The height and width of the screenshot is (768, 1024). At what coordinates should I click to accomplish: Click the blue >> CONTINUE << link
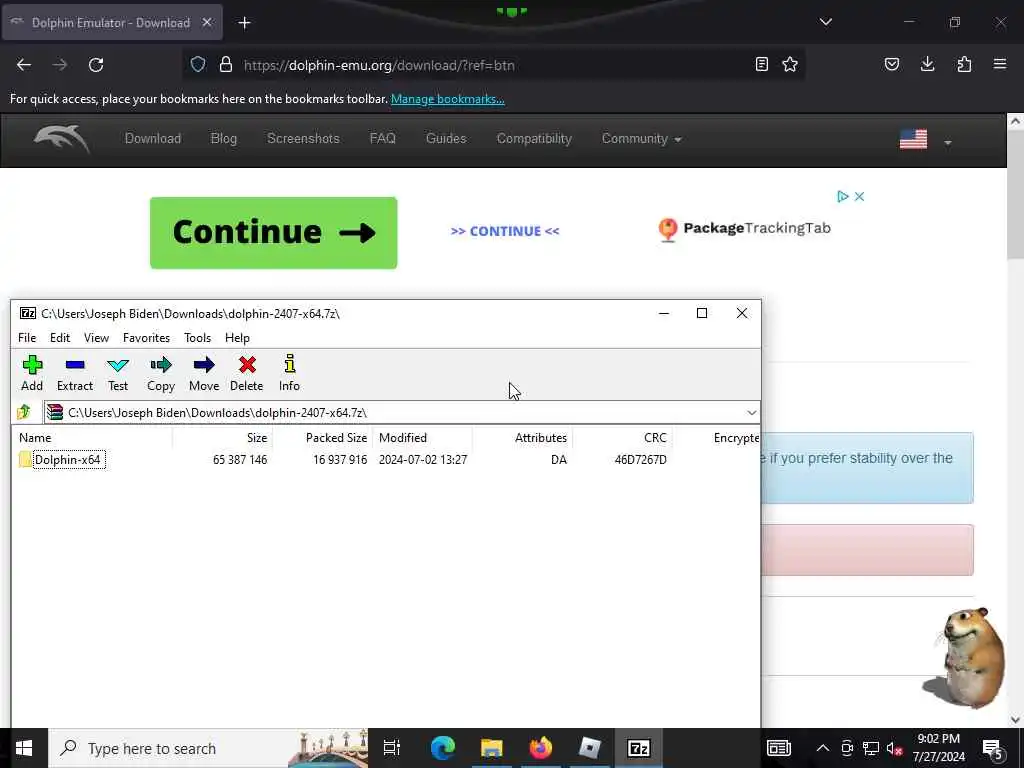[505, 231]
